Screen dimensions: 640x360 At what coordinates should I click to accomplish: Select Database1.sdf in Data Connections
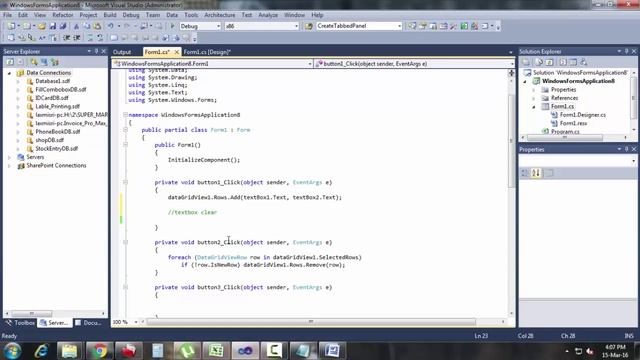52,81
